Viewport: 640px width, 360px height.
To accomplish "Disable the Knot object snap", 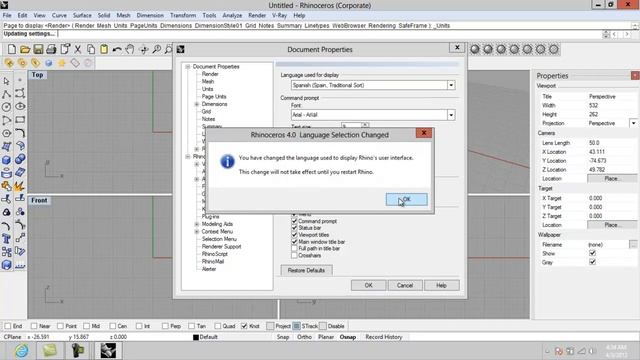I will (244, 326).
